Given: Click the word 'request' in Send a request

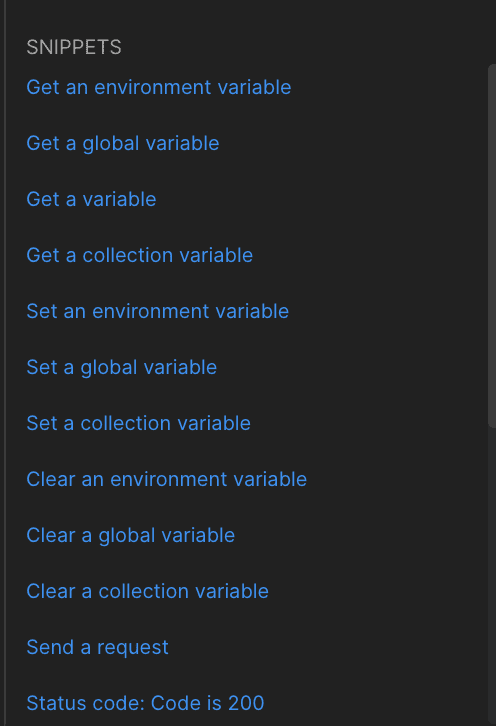Looking at the screenshot, I should [x=133, y=649].
